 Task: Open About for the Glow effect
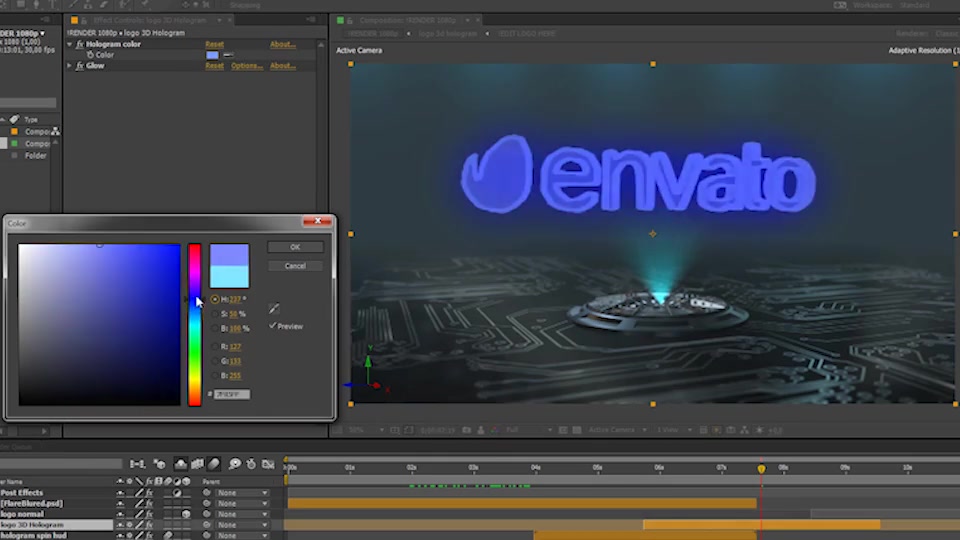pos(283,66)
